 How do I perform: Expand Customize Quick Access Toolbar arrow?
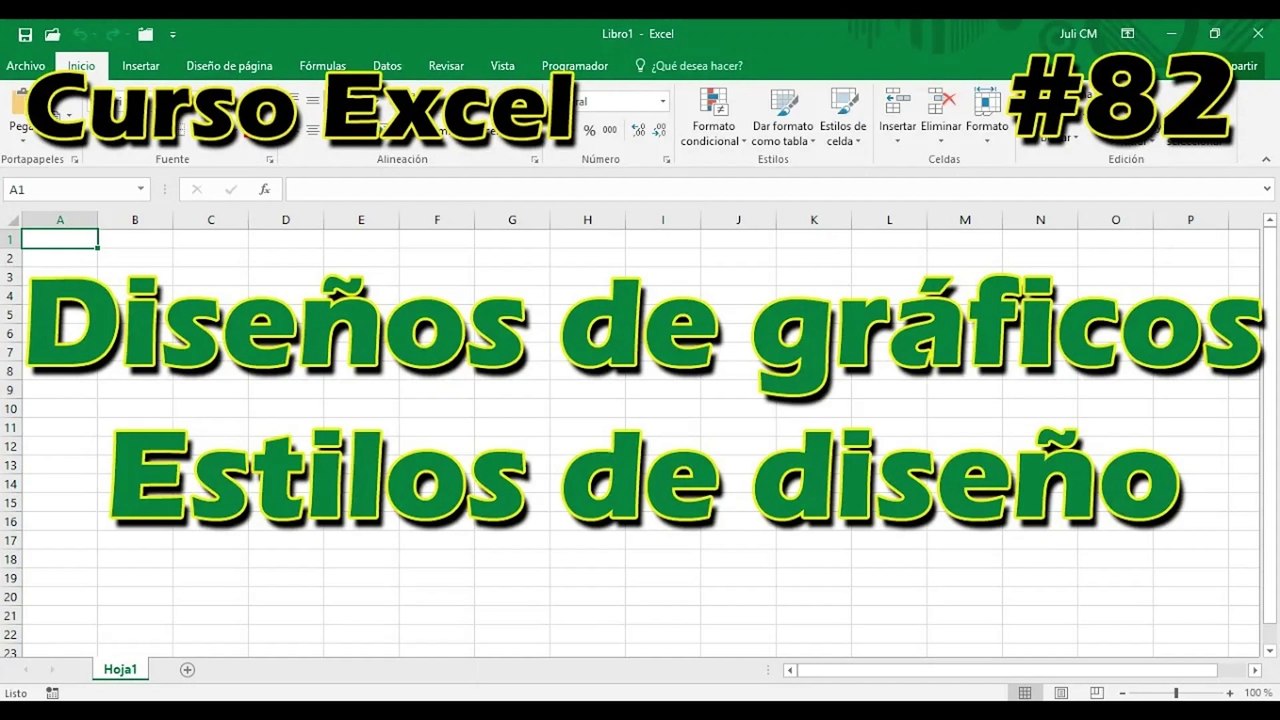(173, 34)
